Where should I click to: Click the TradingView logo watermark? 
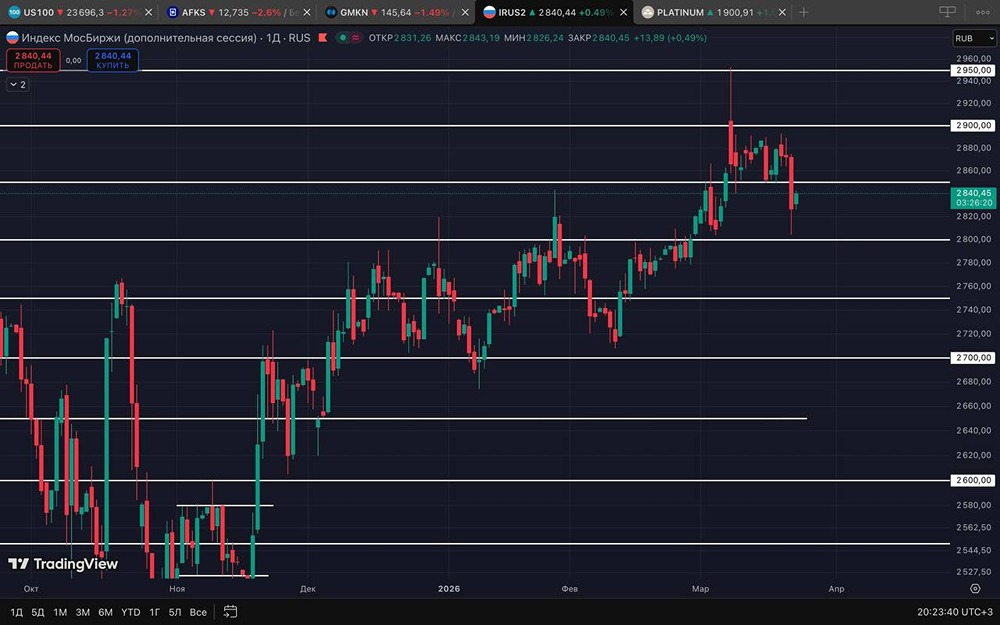pos(63,563)
